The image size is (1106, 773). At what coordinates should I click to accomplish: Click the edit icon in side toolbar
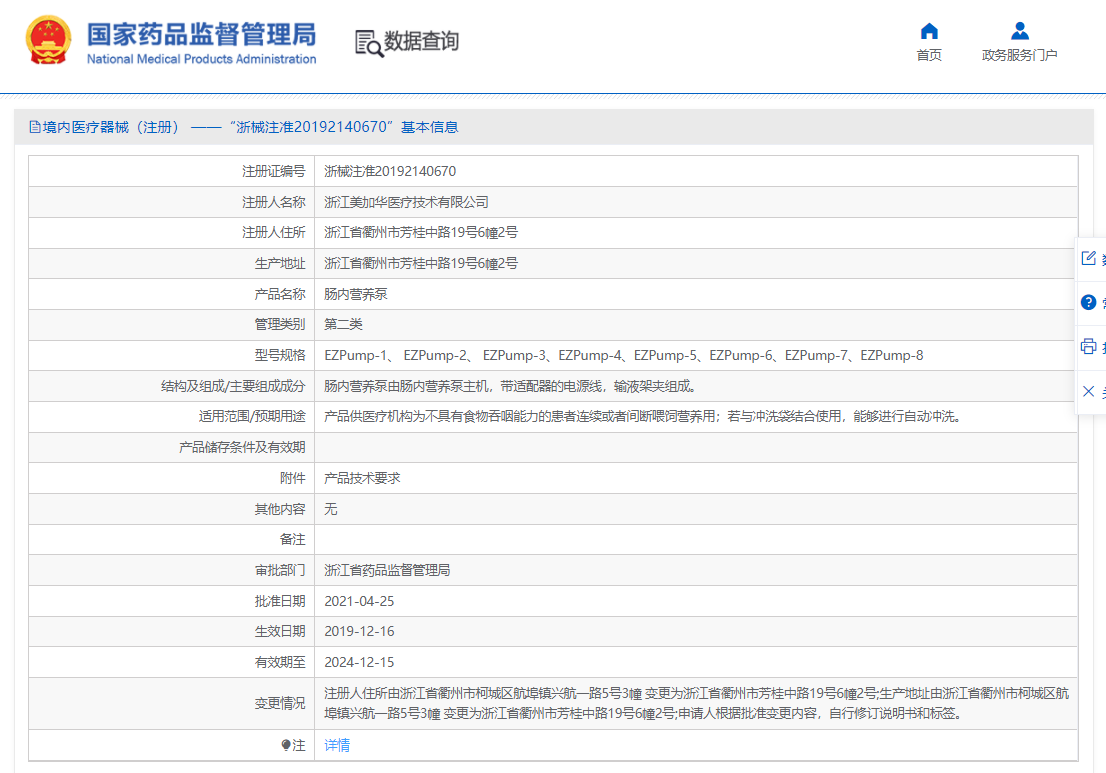1088,258
